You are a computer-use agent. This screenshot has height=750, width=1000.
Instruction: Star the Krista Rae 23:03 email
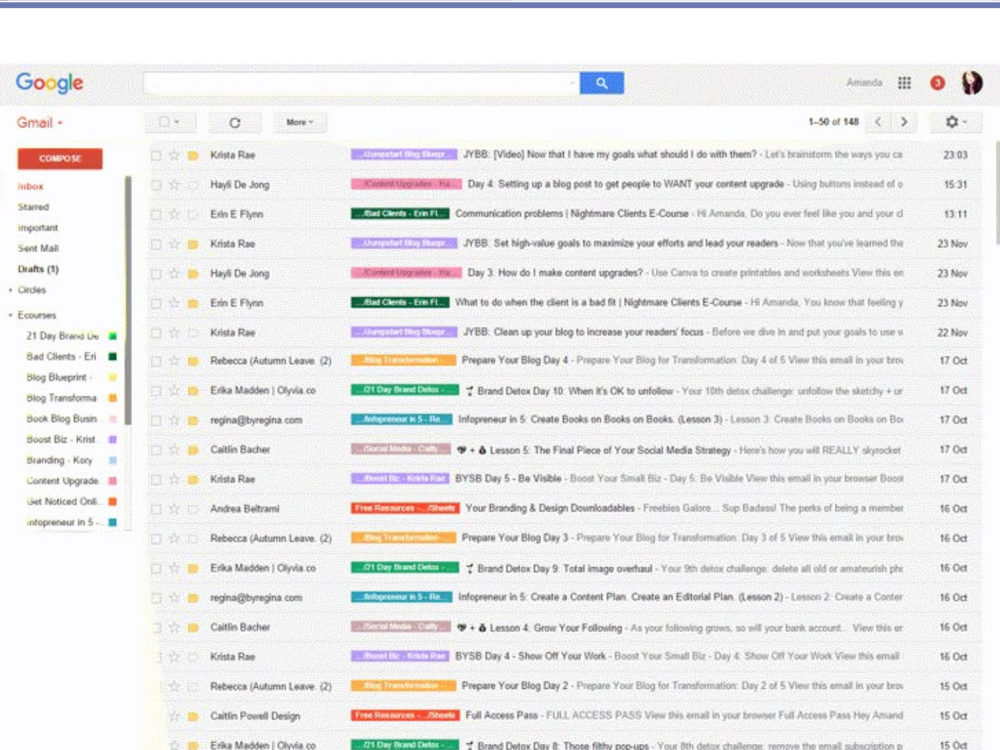[x=173, y=155]
